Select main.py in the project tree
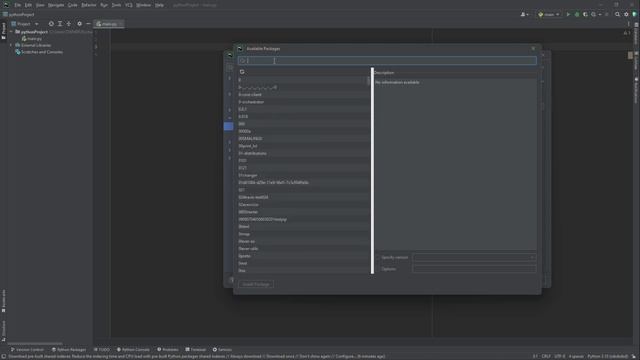Viewport: 640px width, 360px height. point(34,38)
